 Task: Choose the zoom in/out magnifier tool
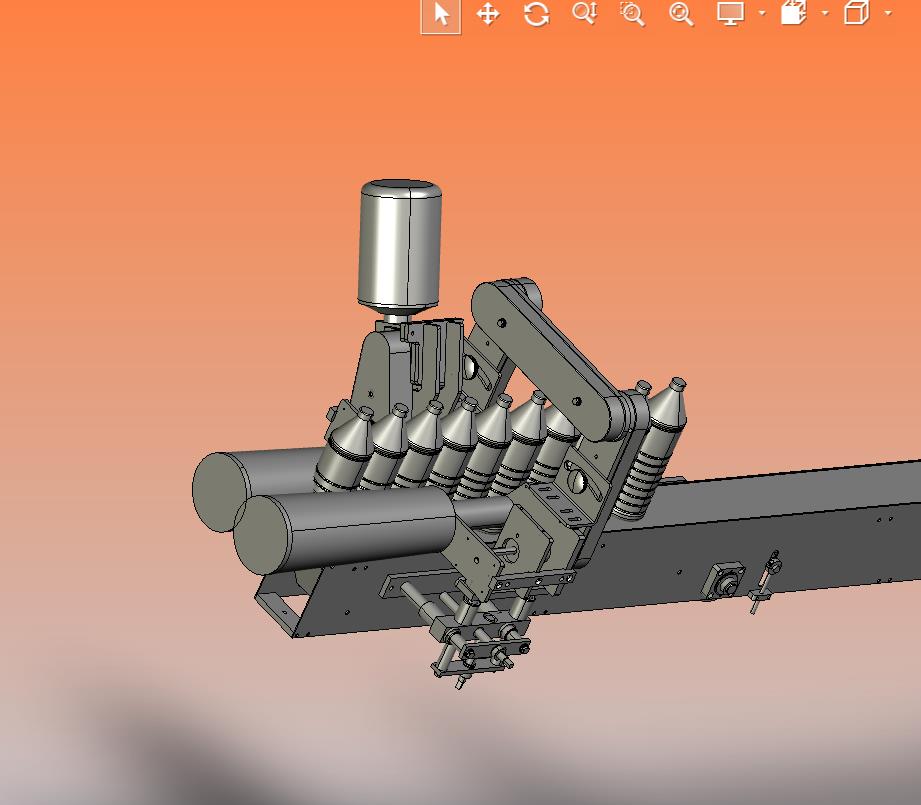pyautogui.click(x=585, y=13)
